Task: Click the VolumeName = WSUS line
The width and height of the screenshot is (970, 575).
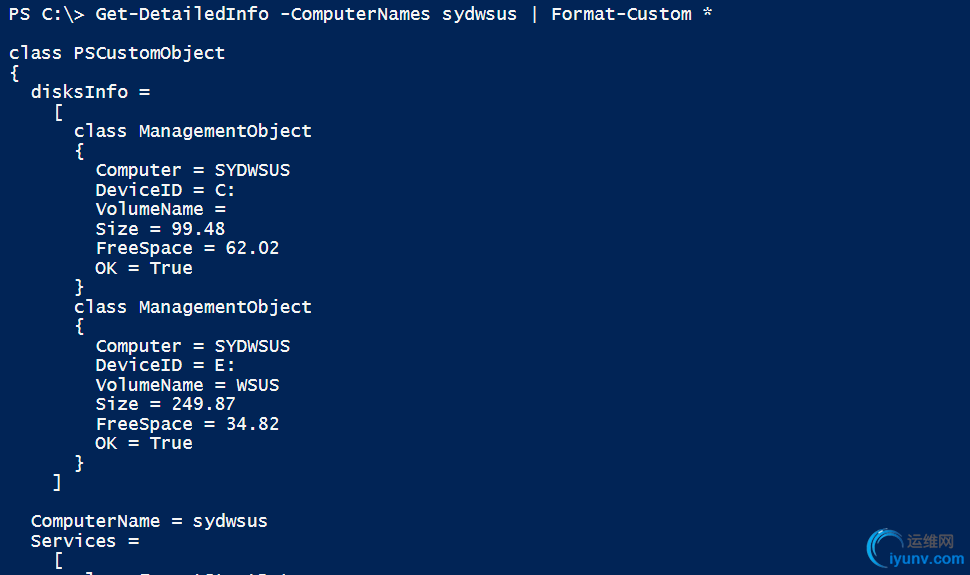Action: click(187, 385)
